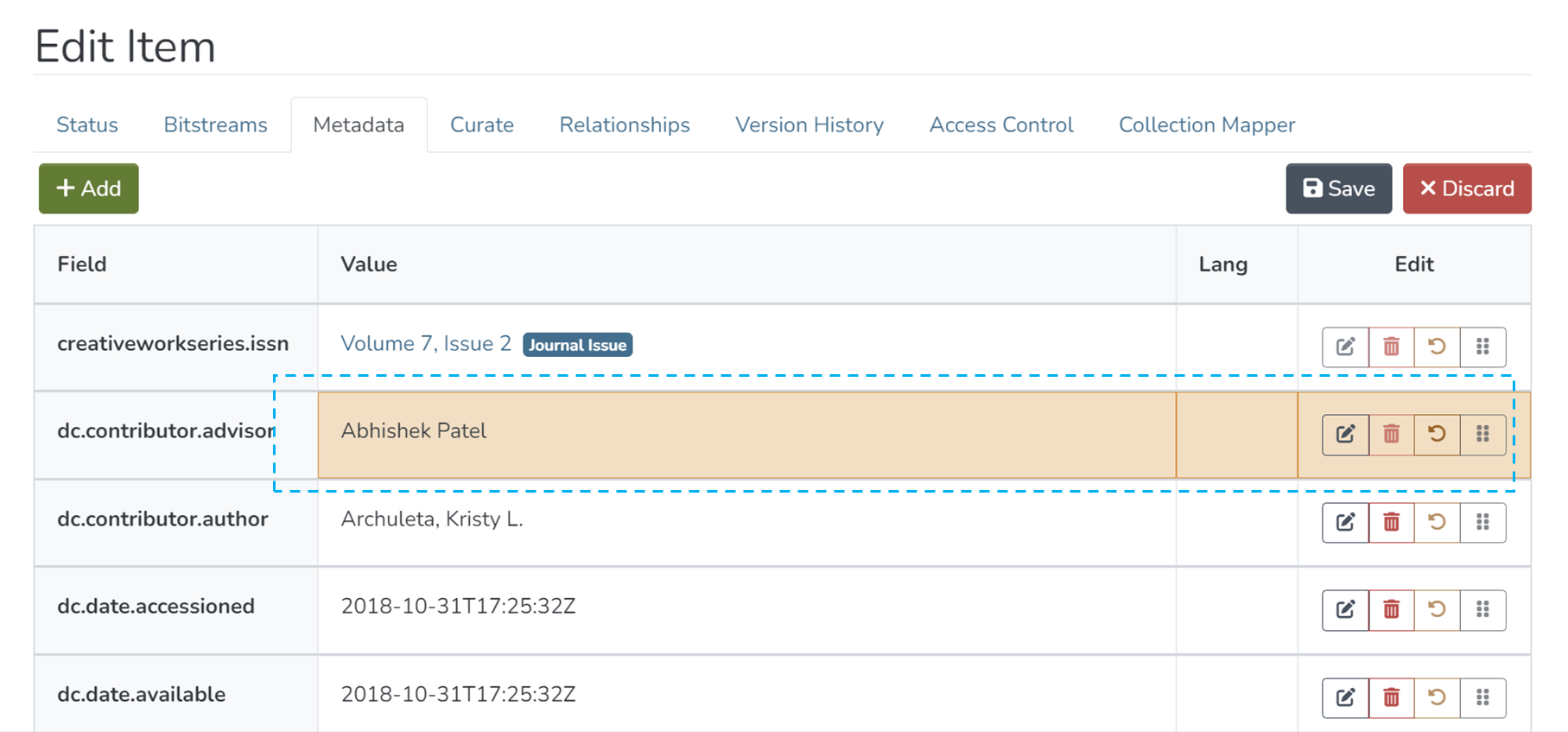Edit the Archuleta, Kristy L. author value

pos(1345,522)
